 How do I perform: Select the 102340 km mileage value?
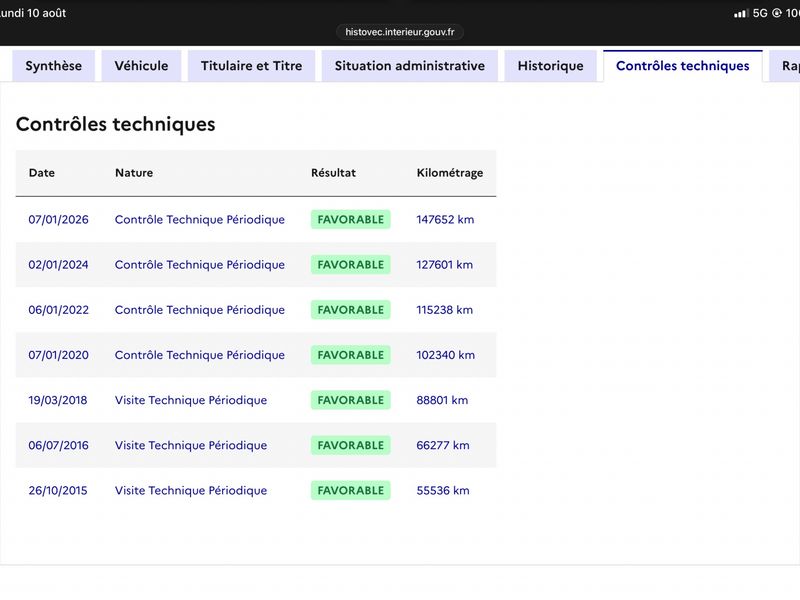point(445,355)
